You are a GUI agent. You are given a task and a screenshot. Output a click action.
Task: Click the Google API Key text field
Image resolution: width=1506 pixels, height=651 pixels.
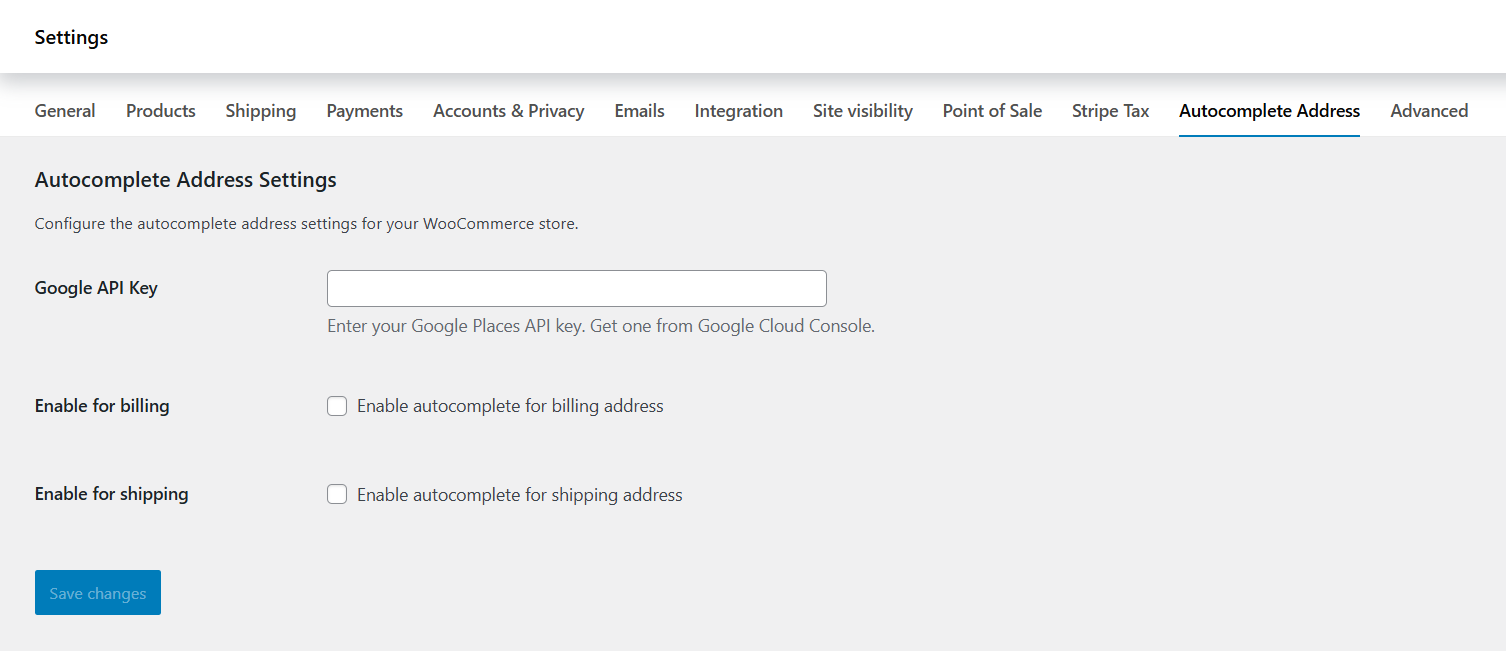click(577, 288)
